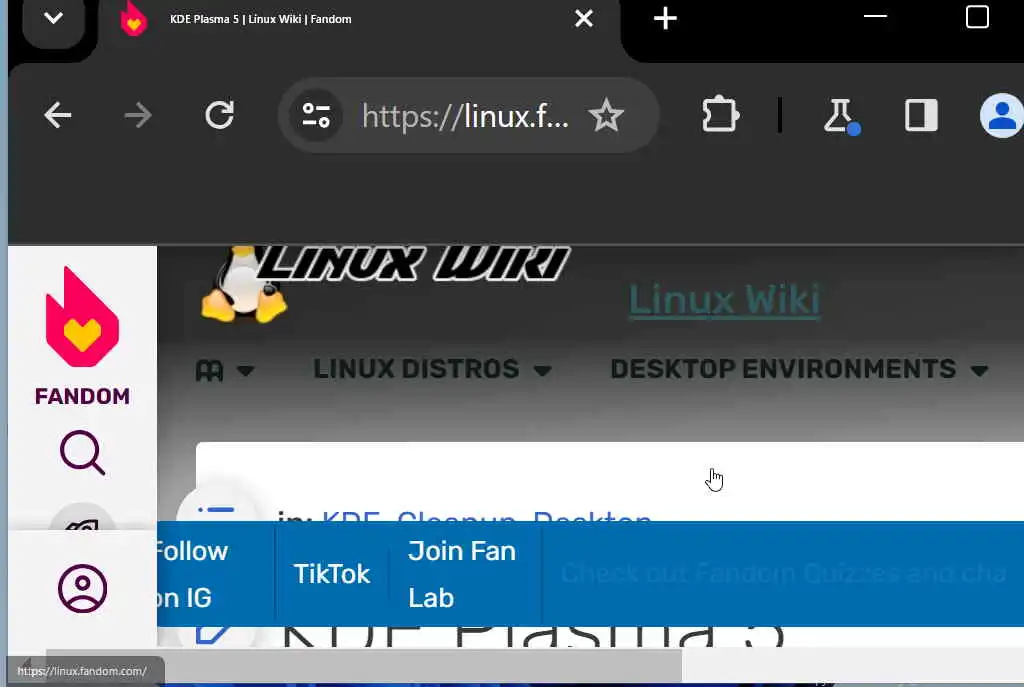Image resolution: width=1024 pixels, height=687 pixels.
Task: Click the URL address field
Action: coord(465,116)
